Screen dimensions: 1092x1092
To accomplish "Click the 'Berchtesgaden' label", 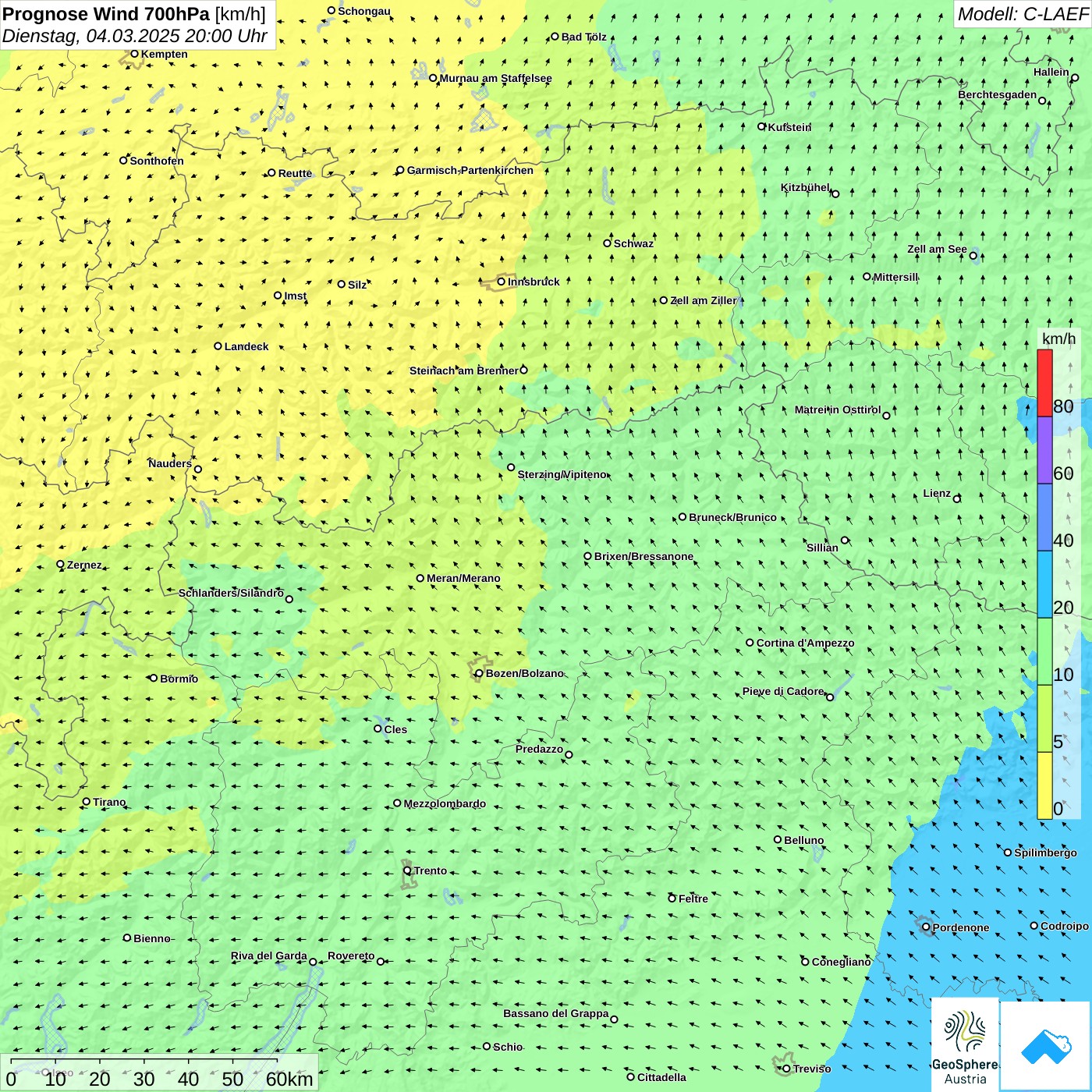I will tap(998, 95).
